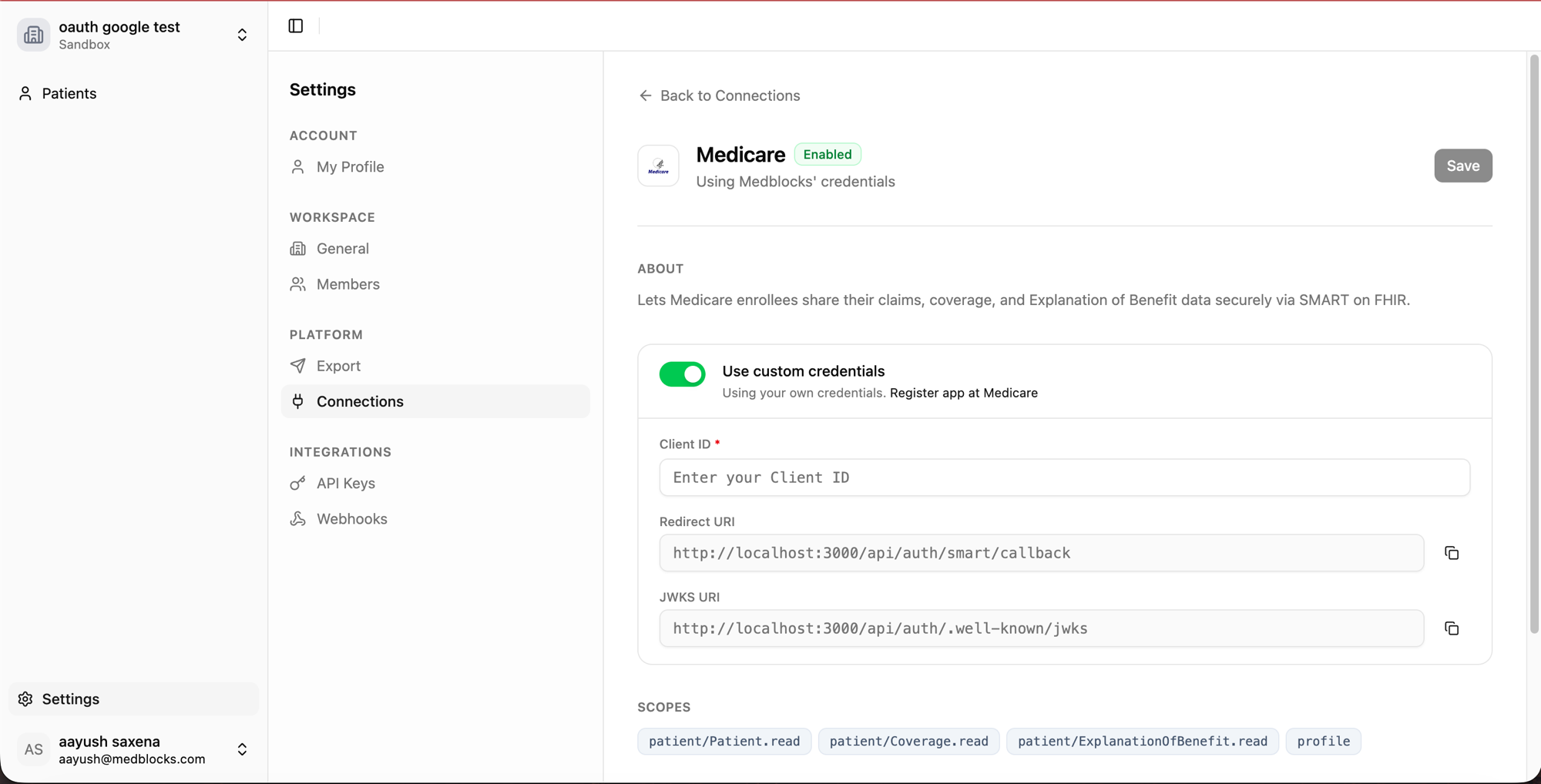The image size is (1541, 784).
Task: Open Register app at Medicare link
Action: (963, 393)
